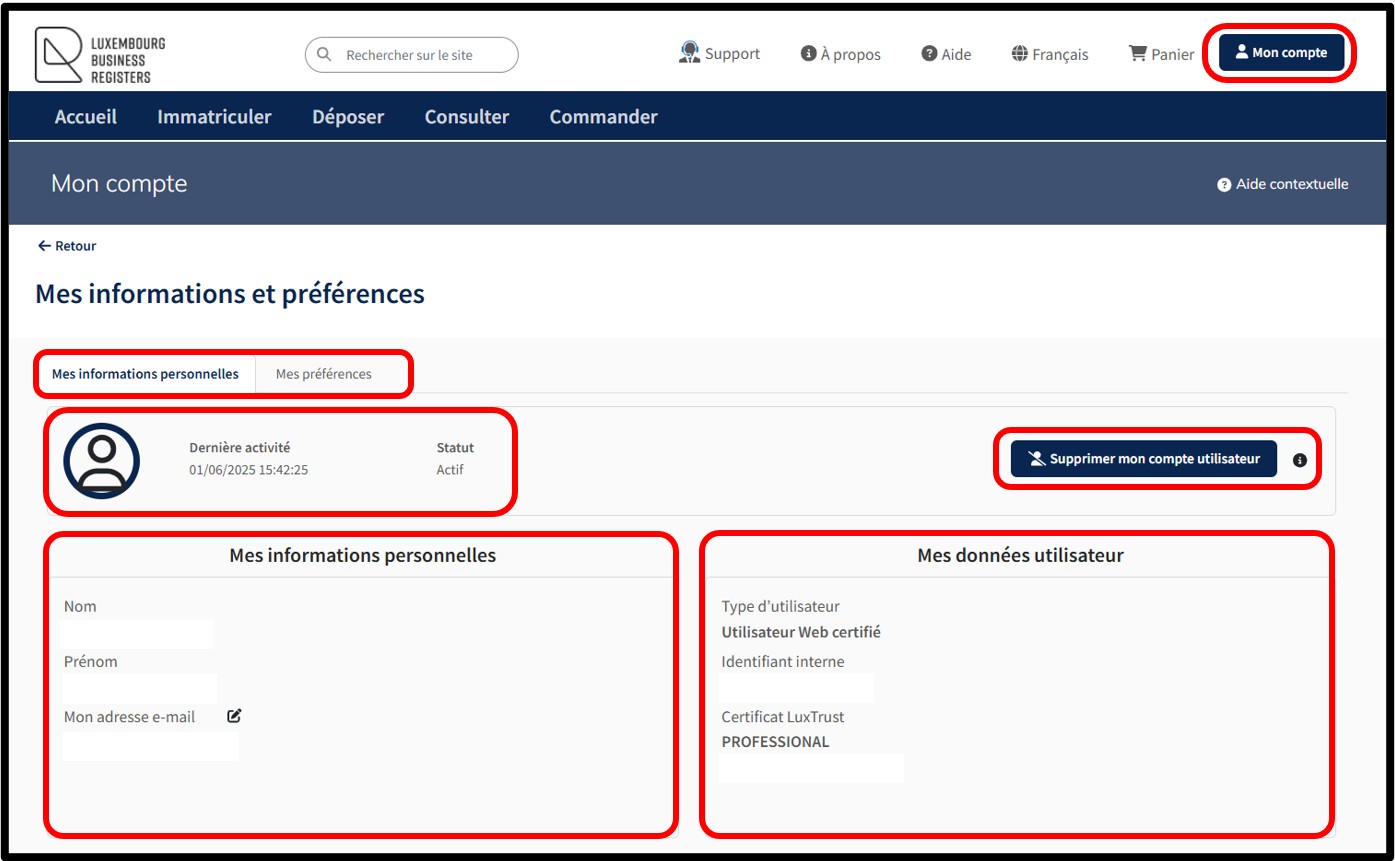Open the Immatriculer menu
This screenshot has height=861, width=1395.
214,117
